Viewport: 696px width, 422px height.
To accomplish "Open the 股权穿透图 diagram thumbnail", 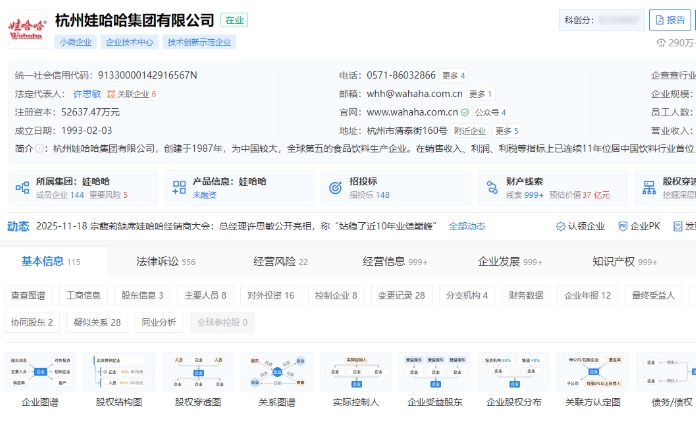I will 198,372.
